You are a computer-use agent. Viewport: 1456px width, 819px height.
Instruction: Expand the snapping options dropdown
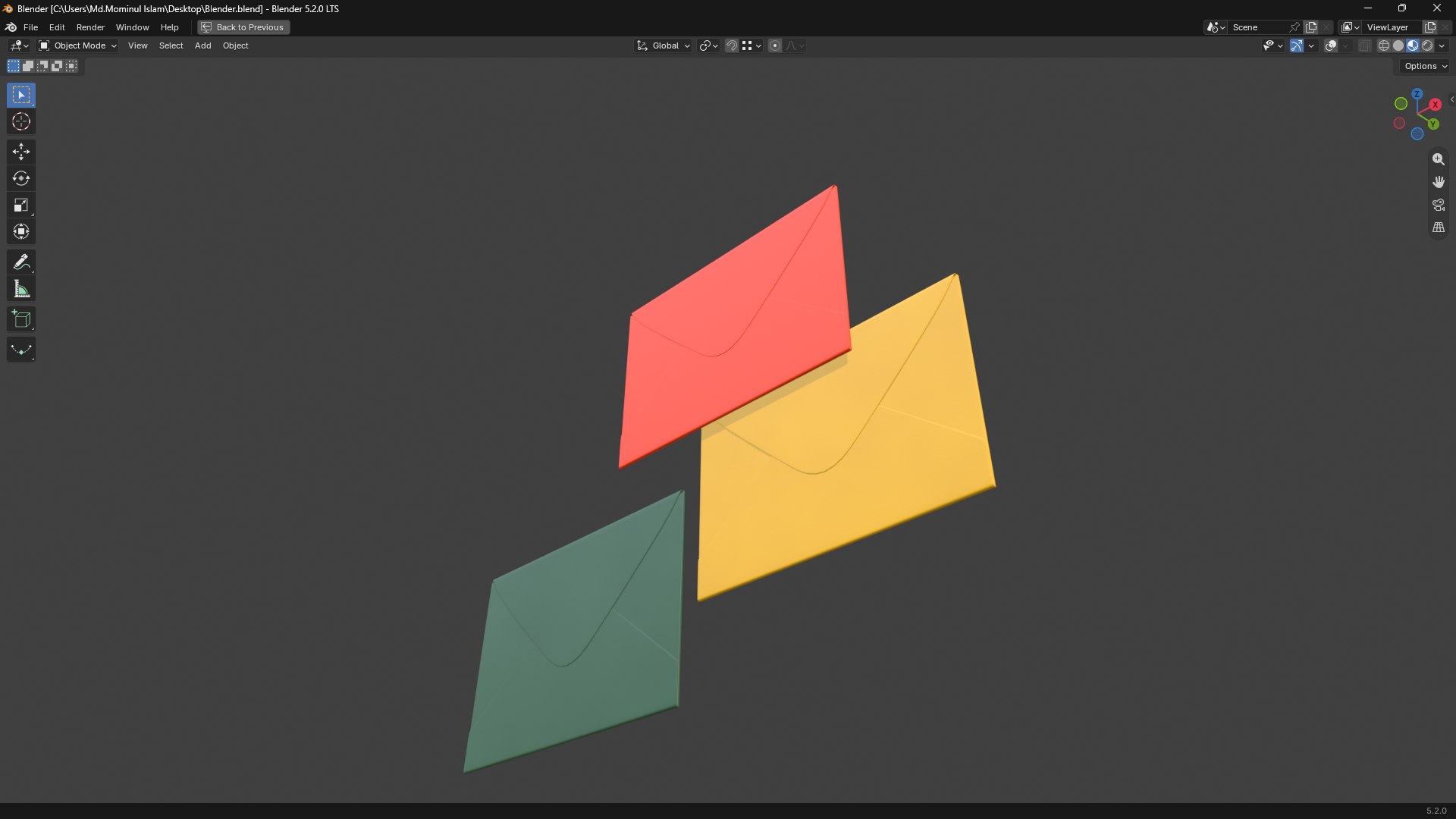coord(752,46)
